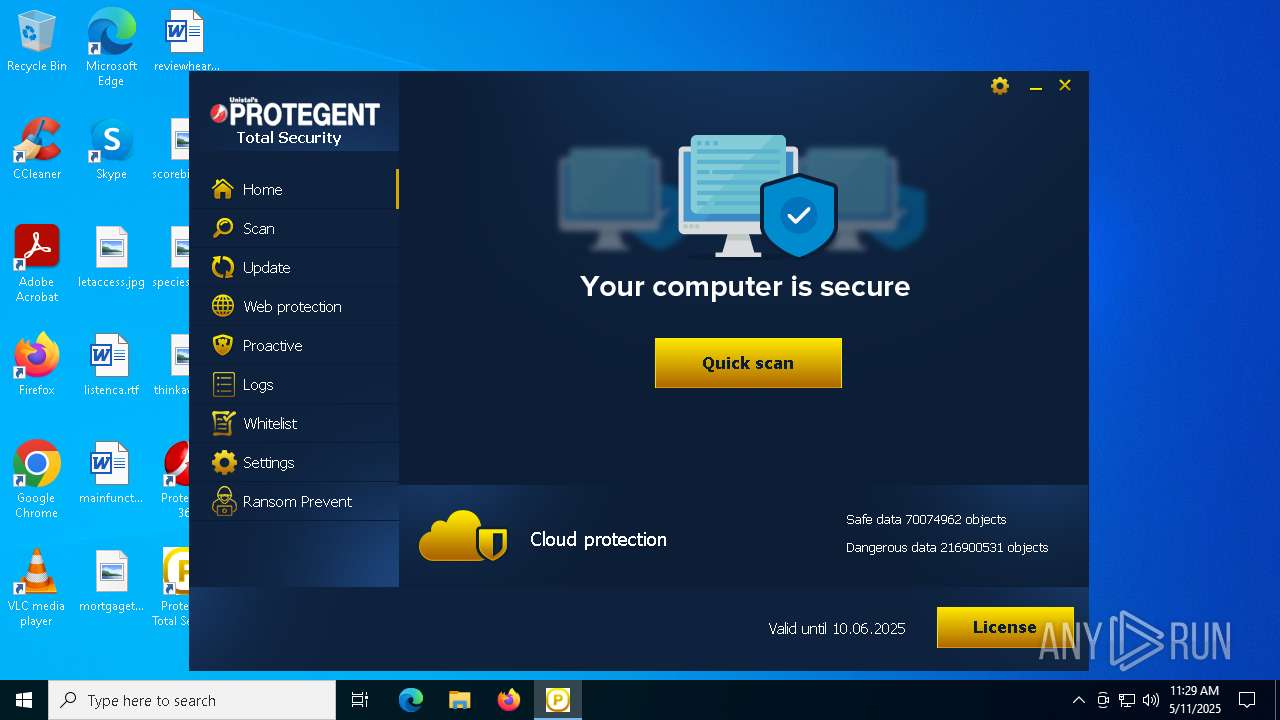Click the Whitelist scroll icon
1280x720 pixels.
click(223, 423)
